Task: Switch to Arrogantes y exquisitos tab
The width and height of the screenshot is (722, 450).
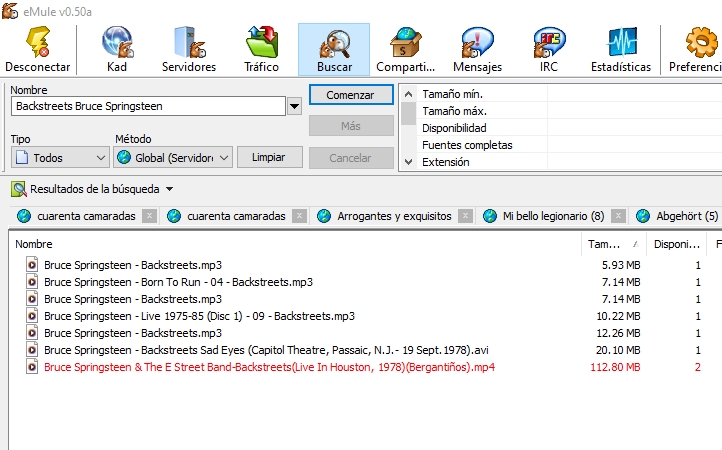Action: coord(394,216)
